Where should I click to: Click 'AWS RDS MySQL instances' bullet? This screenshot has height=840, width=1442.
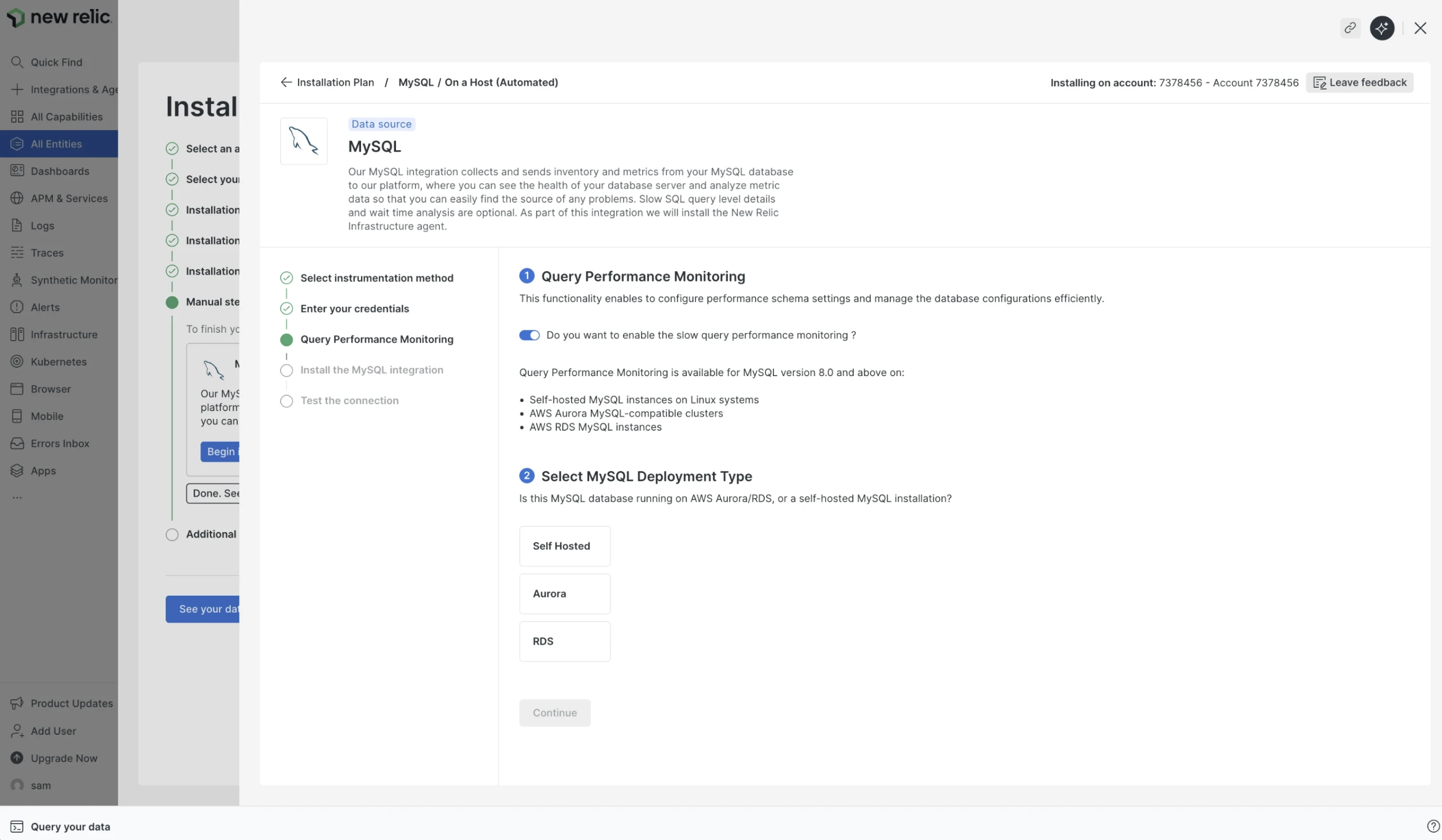(x=595, y=427)
